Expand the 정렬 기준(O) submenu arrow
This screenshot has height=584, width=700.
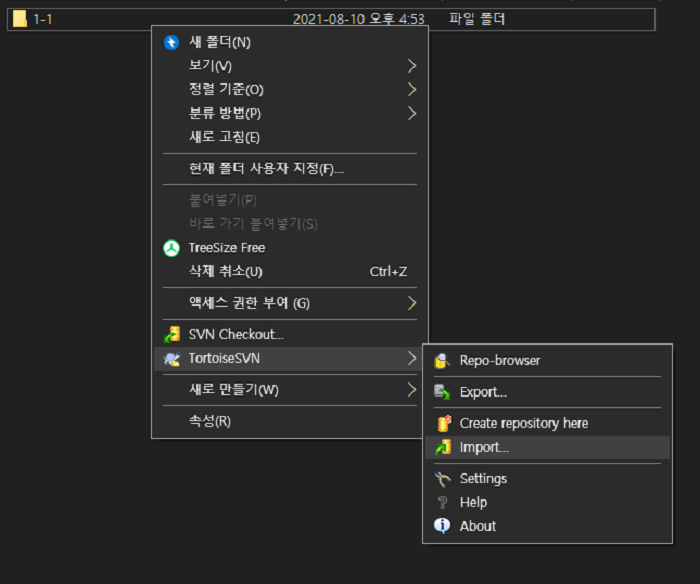pos(412,90)
